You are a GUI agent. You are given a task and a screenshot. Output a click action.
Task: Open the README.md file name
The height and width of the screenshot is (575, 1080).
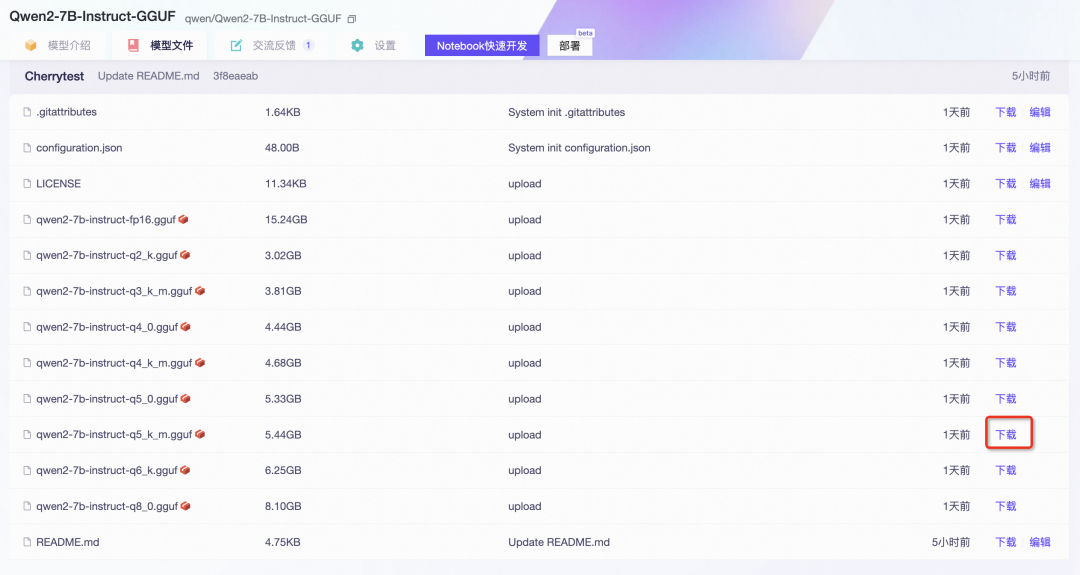[x=68, y=543]
